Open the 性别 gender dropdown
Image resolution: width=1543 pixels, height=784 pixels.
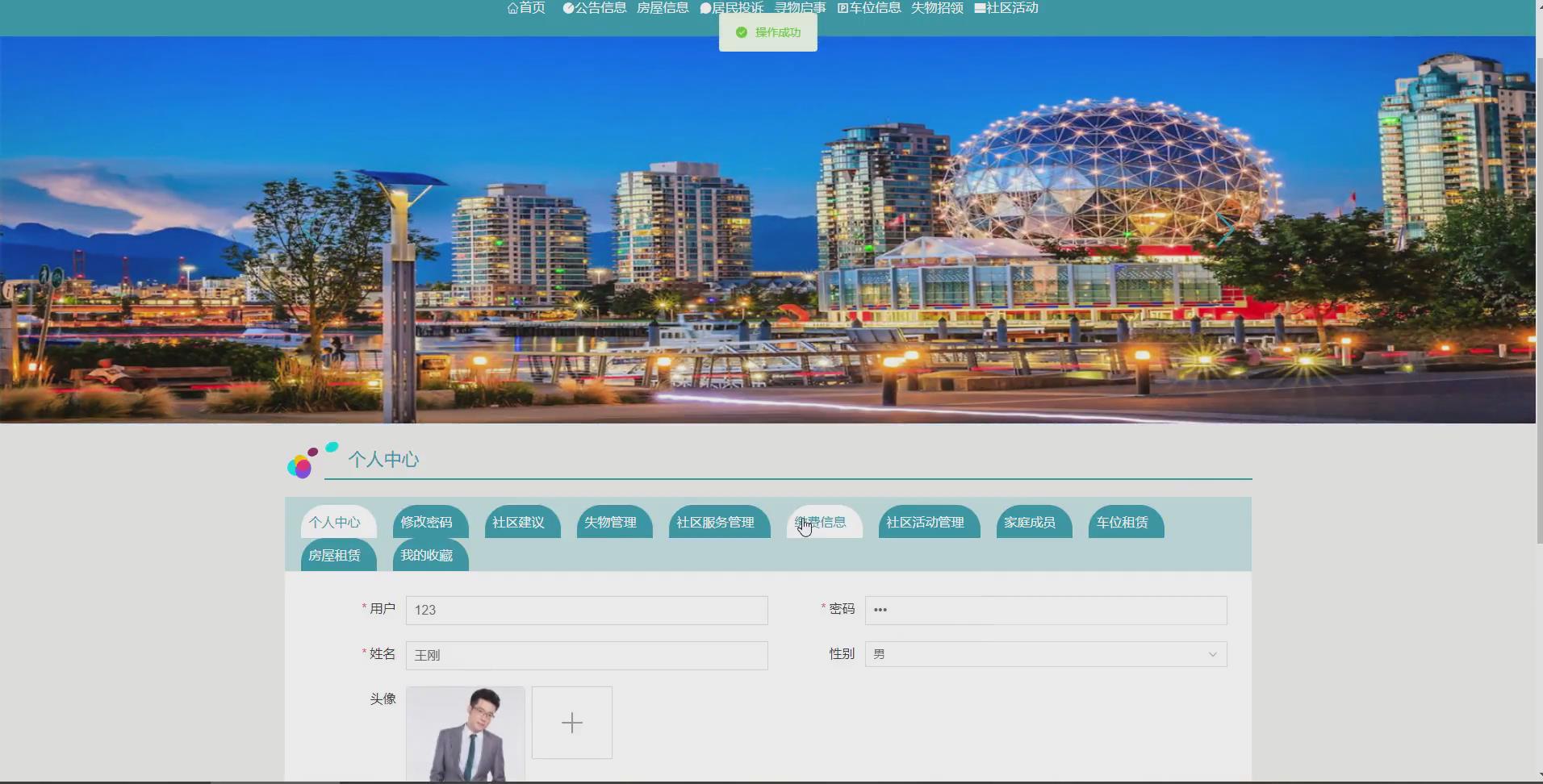pyautogui.click(x=1045, y=653)
